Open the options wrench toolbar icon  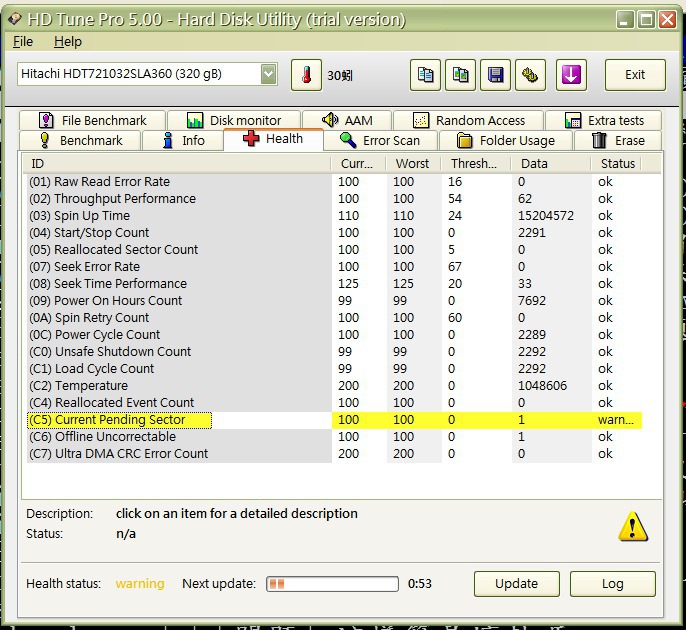pos(530,75)
